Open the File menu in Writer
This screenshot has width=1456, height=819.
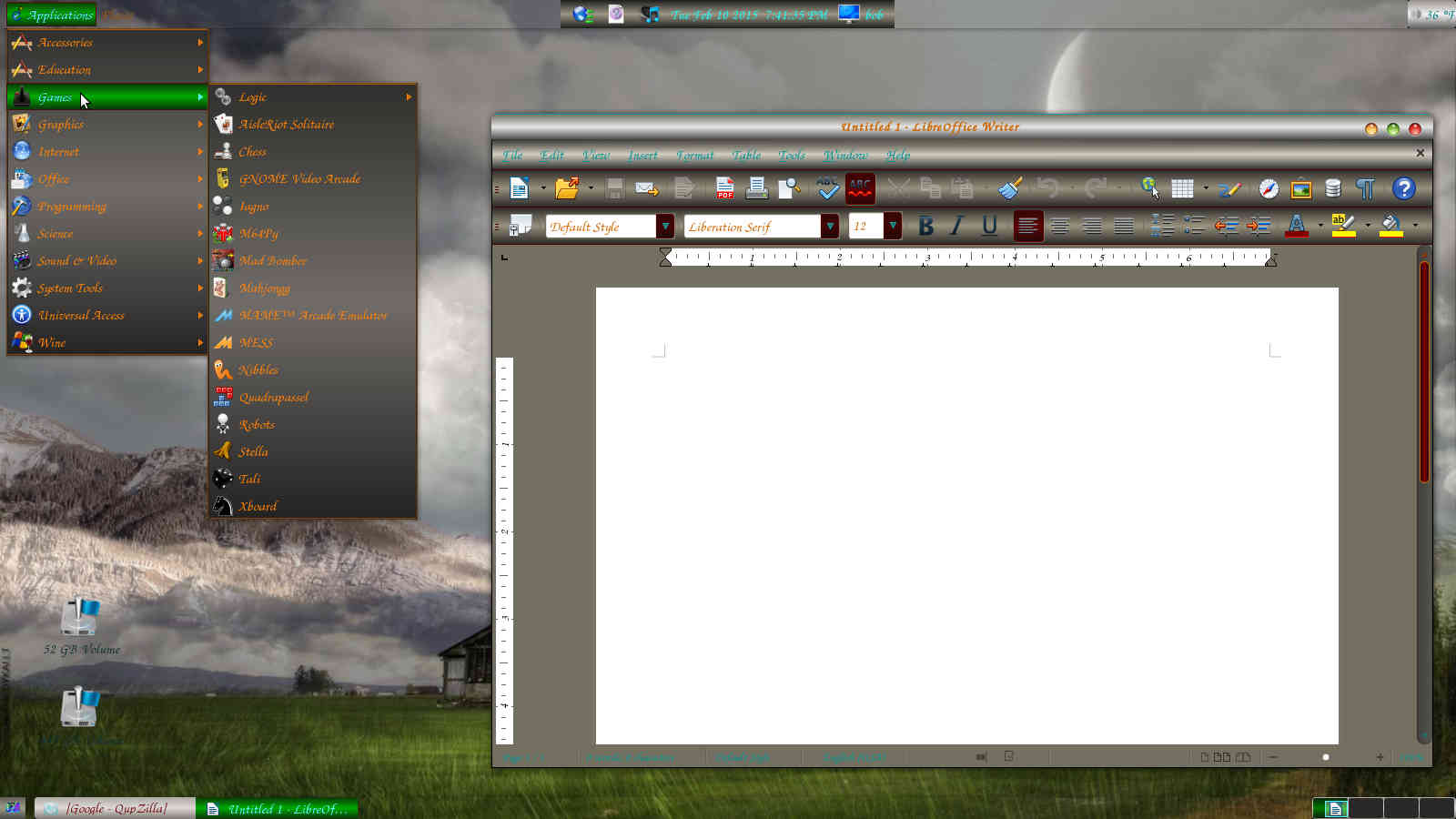click(512, 155)
